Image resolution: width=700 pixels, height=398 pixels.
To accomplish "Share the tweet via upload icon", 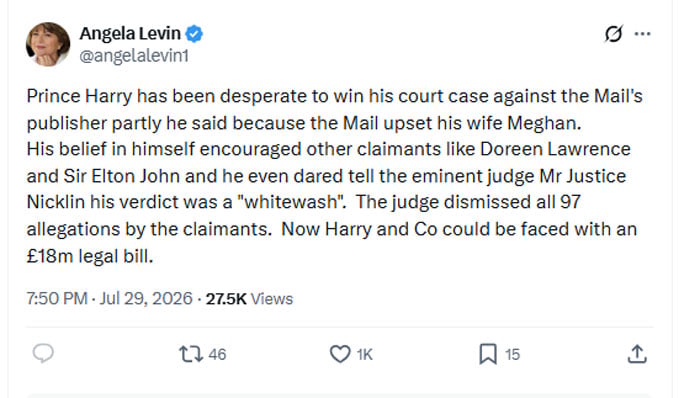I will (x=637, y=354).
